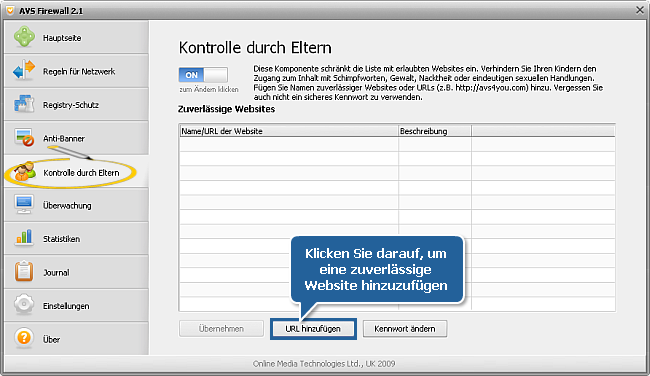Open Registry-Schutz section
The width and height of the screenshot is (650, 376).
pyautogui.click(x=76, y=104)
